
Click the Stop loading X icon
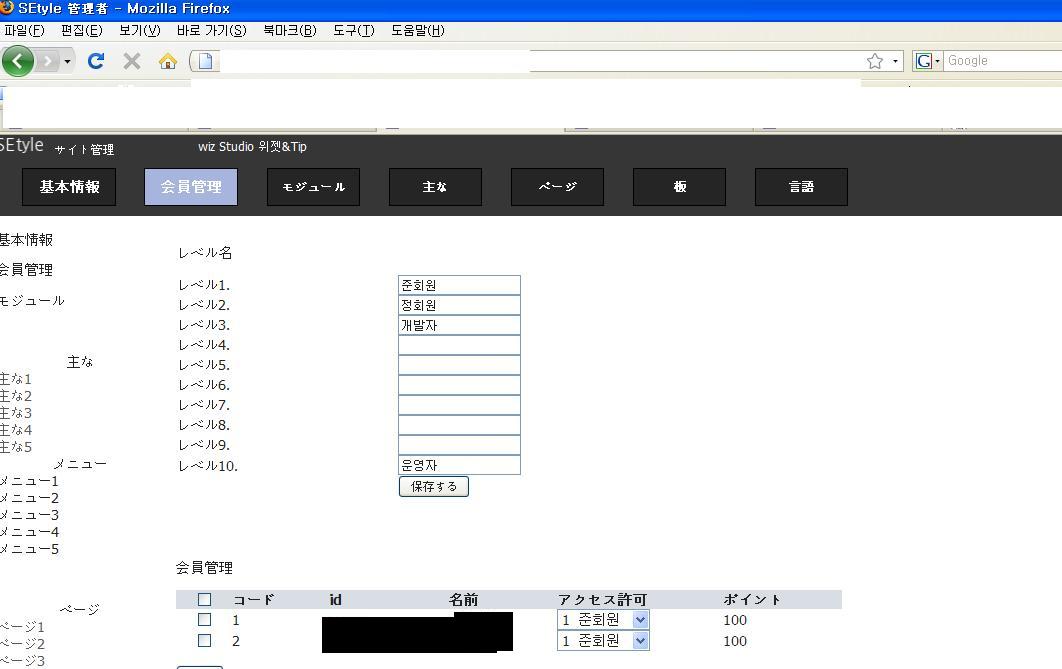131,61
